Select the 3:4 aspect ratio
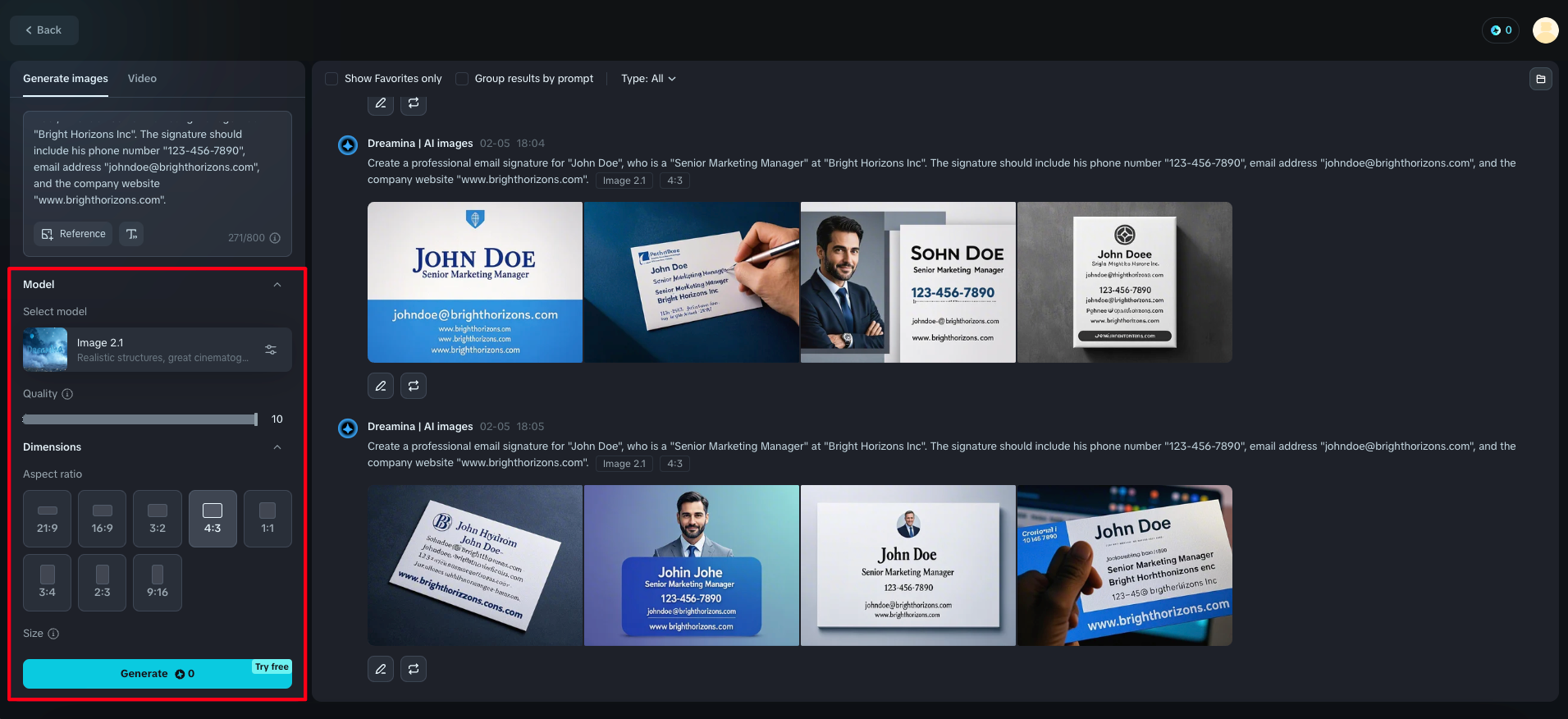Viewport: 1568px width, 719px height. tap(48, 583)
